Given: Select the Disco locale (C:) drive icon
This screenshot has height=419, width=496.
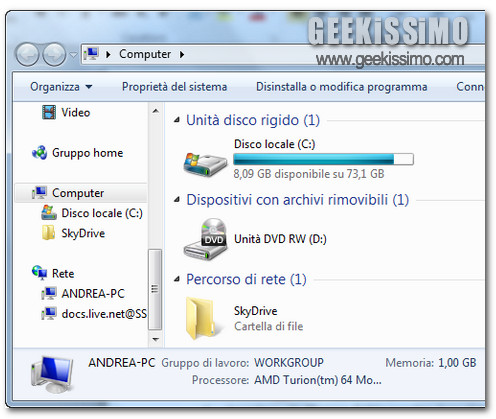Looking at the screenshot, I should coord(205,163).
